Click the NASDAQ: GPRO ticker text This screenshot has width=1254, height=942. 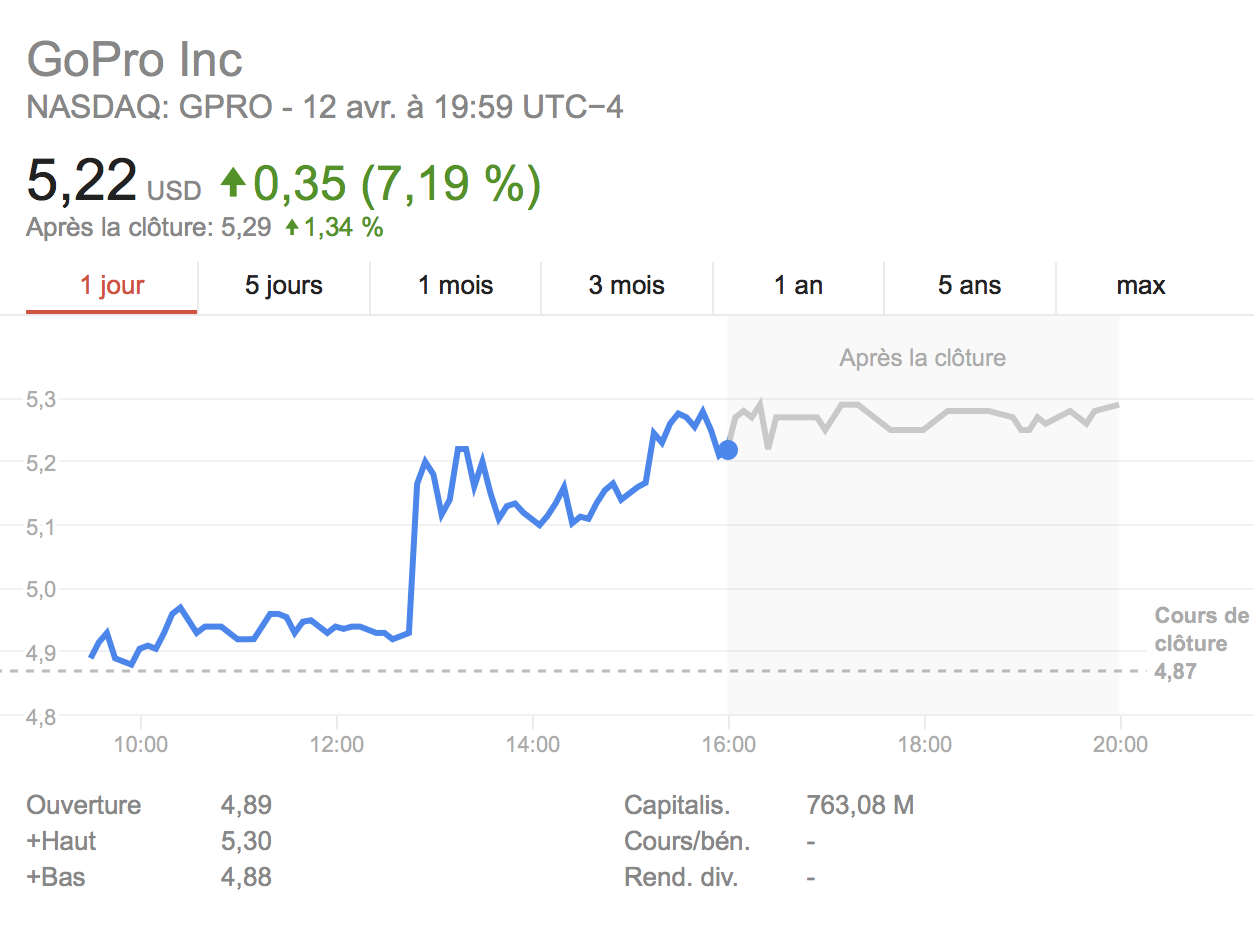coord(149,107)
